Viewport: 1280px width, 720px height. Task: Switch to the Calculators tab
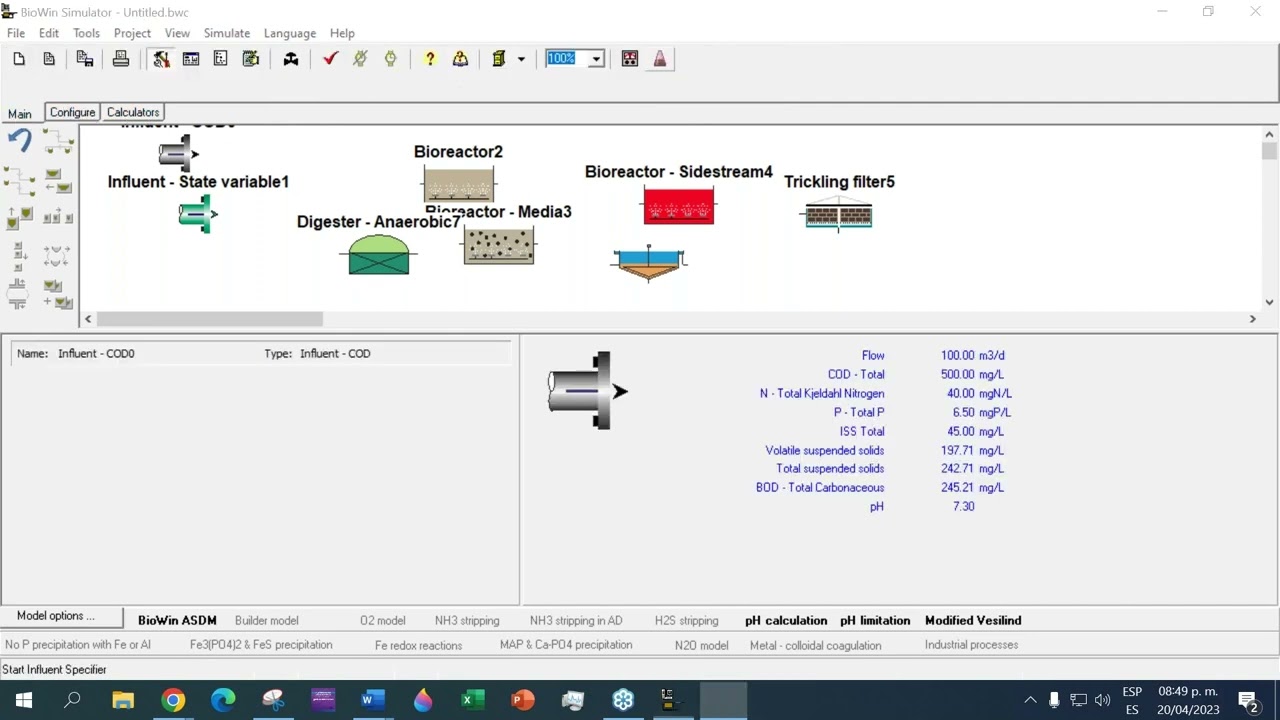(133, 112)
